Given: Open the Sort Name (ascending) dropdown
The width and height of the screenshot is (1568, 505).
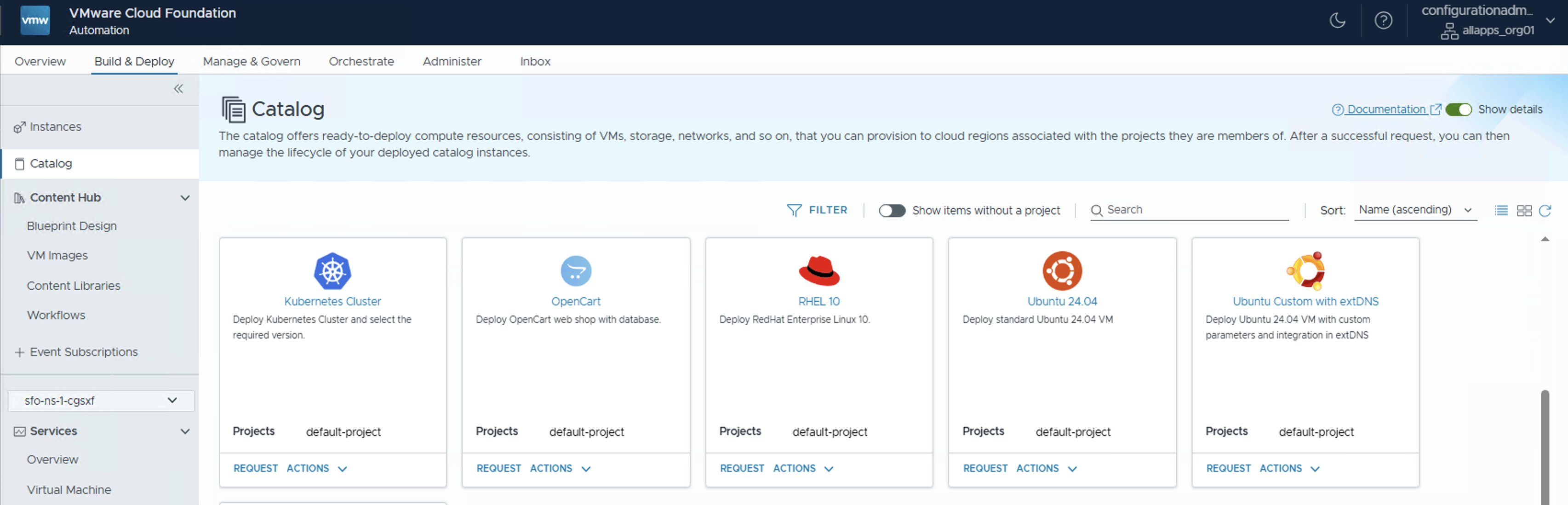Looking at the screenshot, I should coord(1414,210).
